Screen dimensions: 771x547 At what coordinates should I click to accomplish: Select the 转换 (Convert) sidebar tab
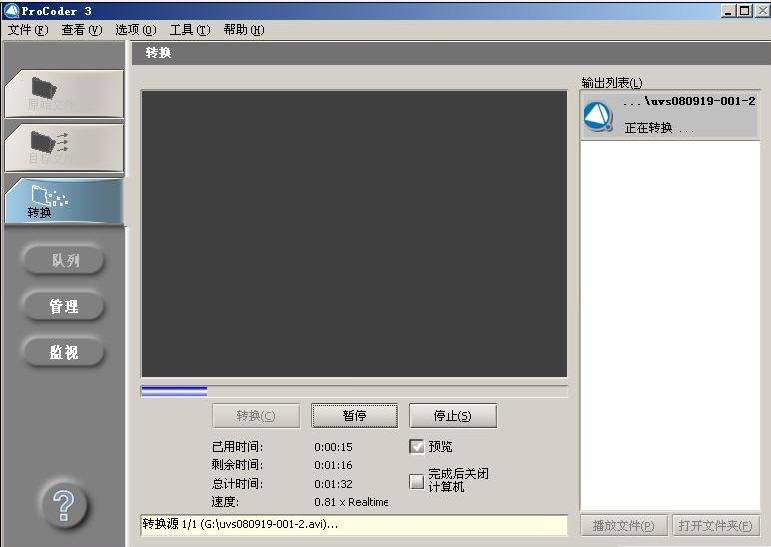[64, 201]
